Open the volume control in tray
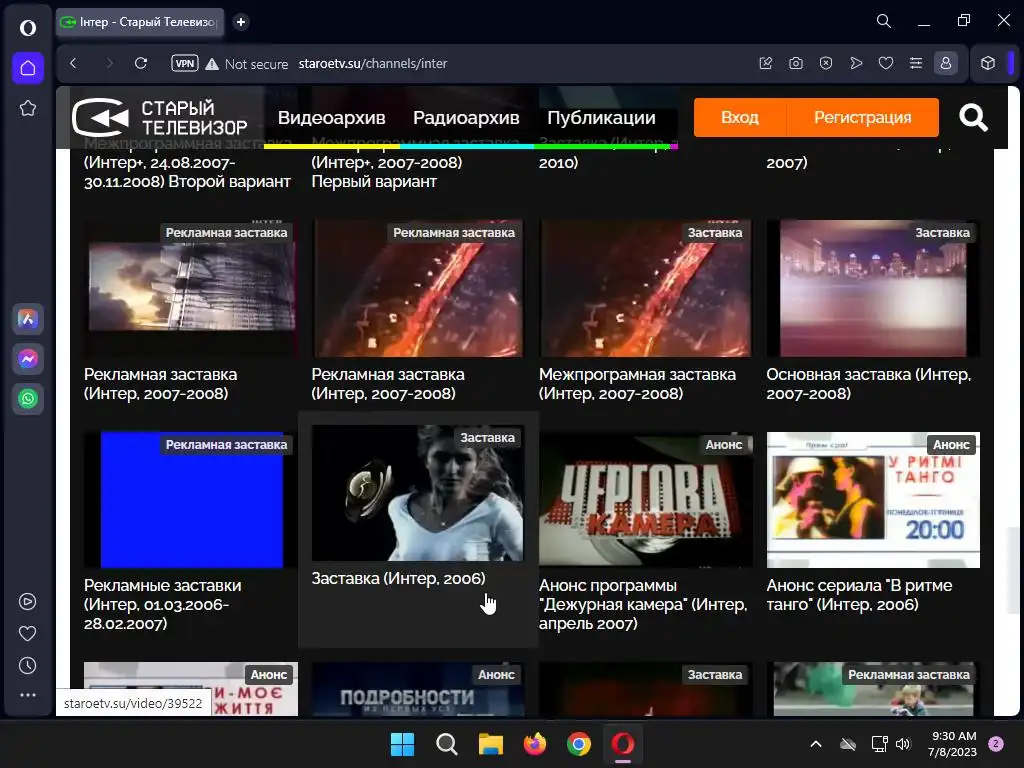The image size is (1024, 768). (903, 744)
